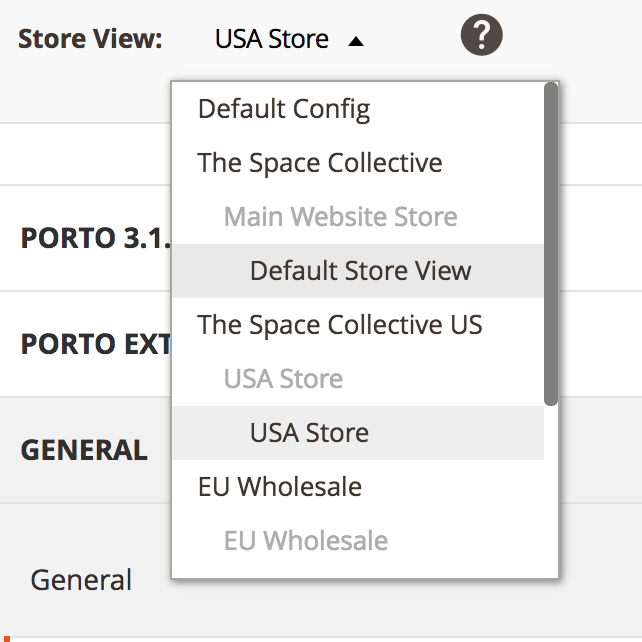The height and width of the screenshot is (642, 642).
Task: Expand the GENERAL configuration group
Action: pyautogui.click(x=84, y=450)
